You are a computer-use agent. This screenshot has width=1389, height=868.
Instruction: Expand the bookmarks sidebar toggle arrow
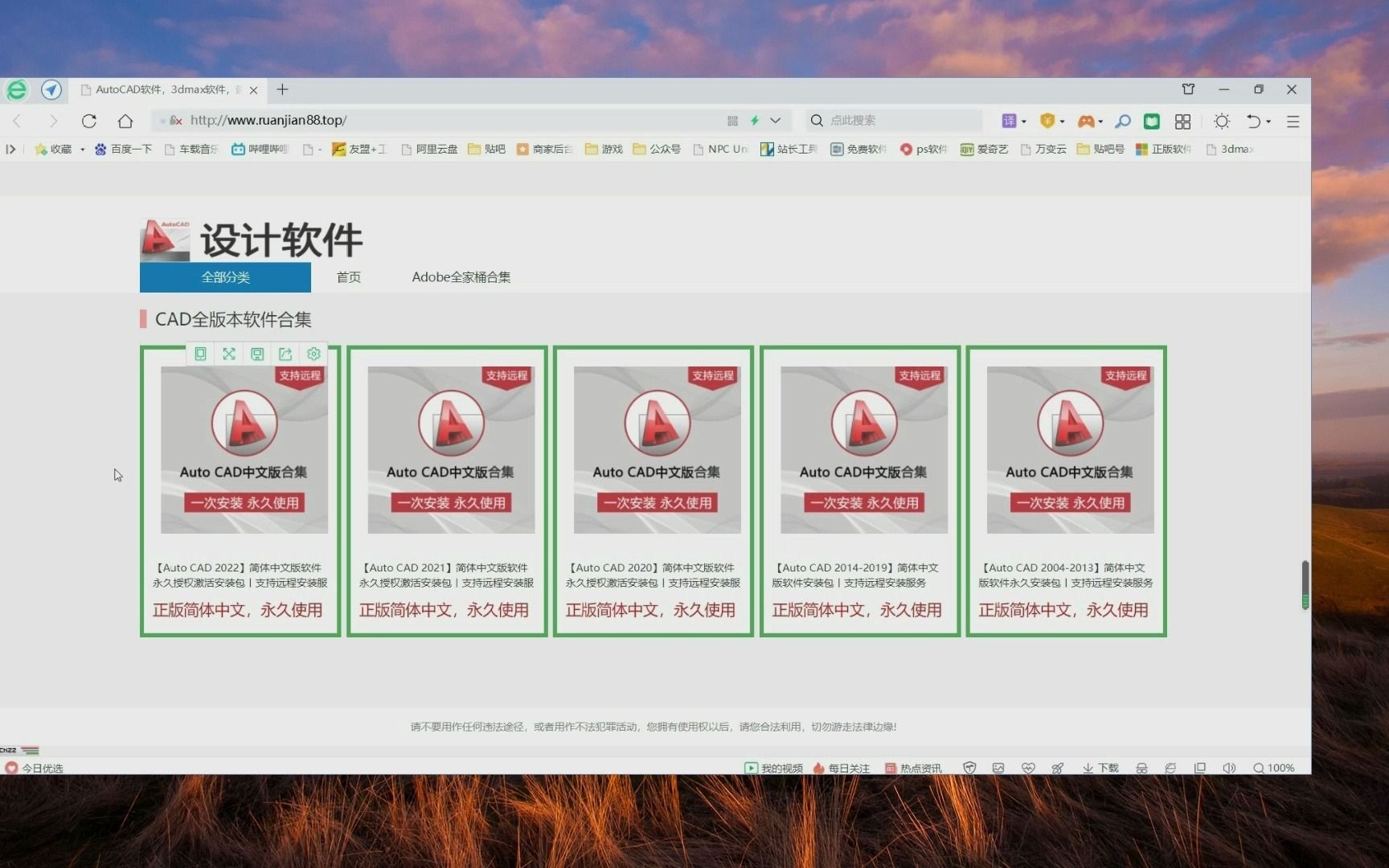click(10, 149)
